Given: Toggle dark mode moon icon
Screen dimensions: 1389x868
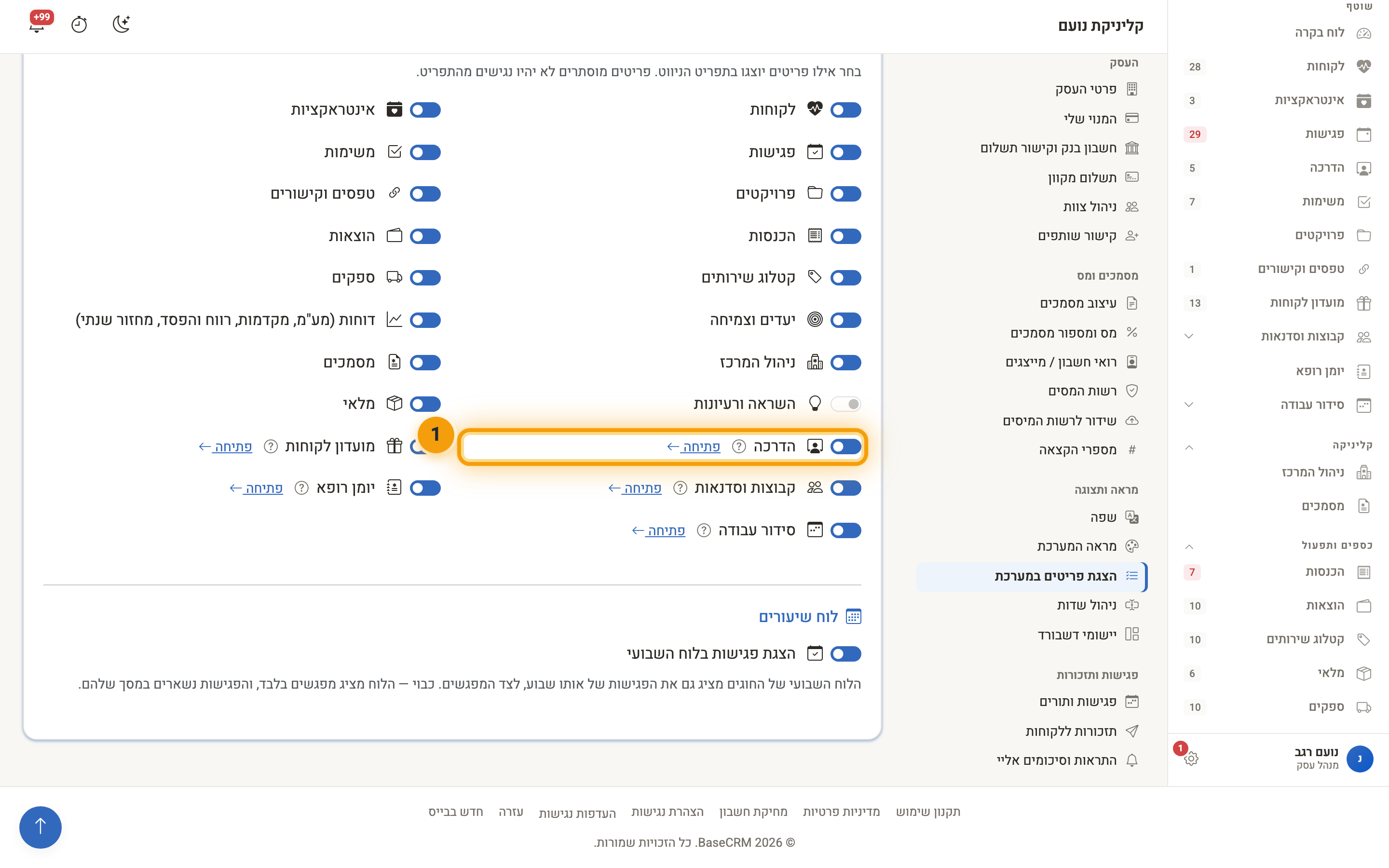Looking at the screenshot, I should pyautogui.click(x=121, y=24).
